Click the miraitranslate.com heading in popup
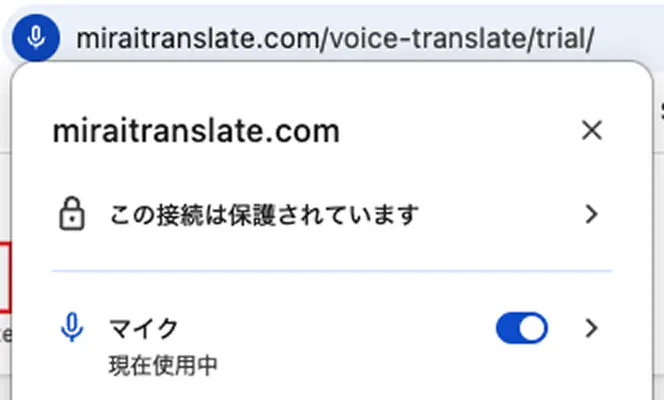 point(196,131)
